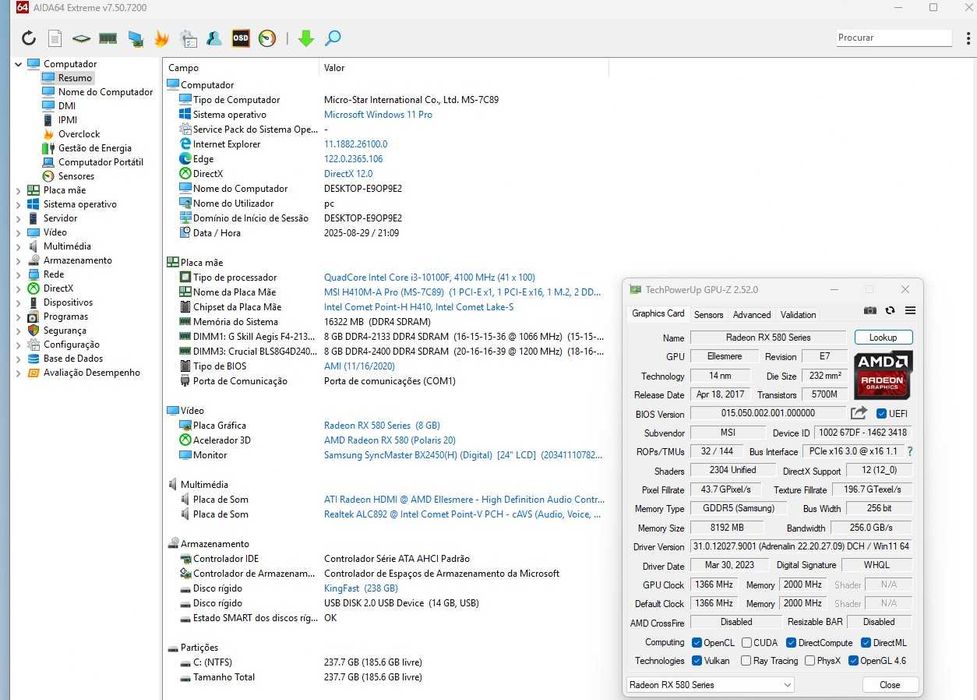
Task: Click the Refresh toolbar icon in AIDA64
Action: coord(29,38)
